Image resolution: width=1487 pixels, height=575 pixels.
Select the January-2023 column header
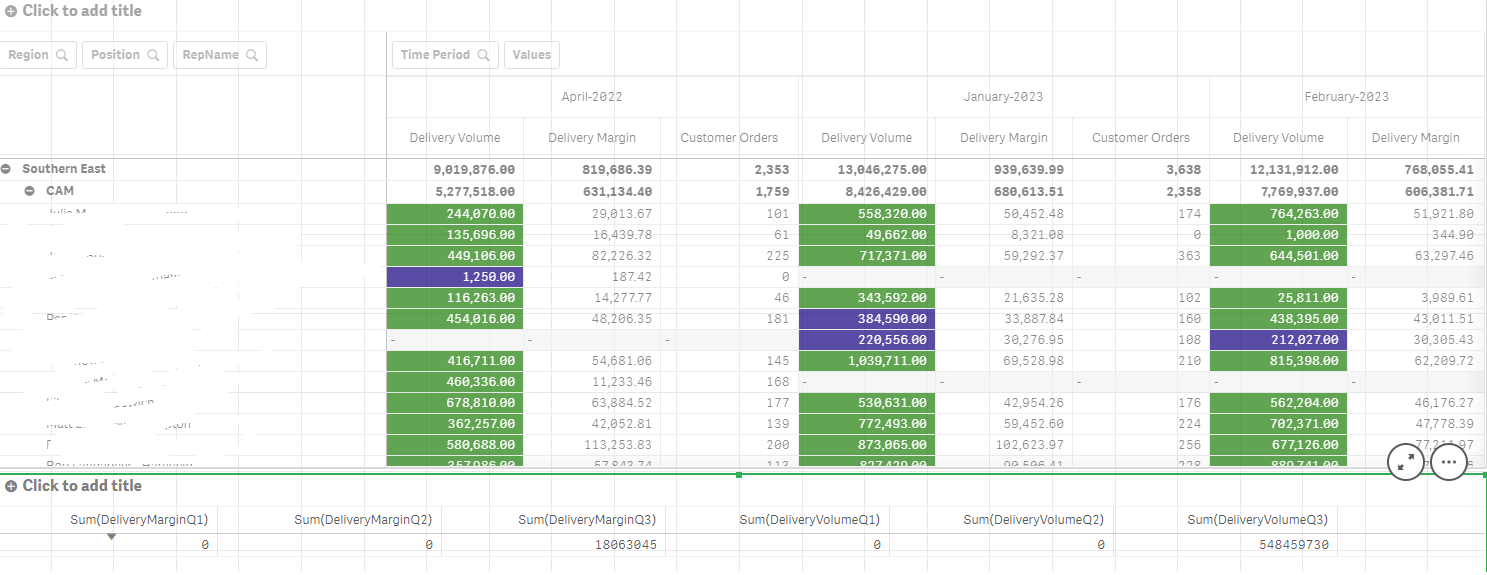(1003, 97)
